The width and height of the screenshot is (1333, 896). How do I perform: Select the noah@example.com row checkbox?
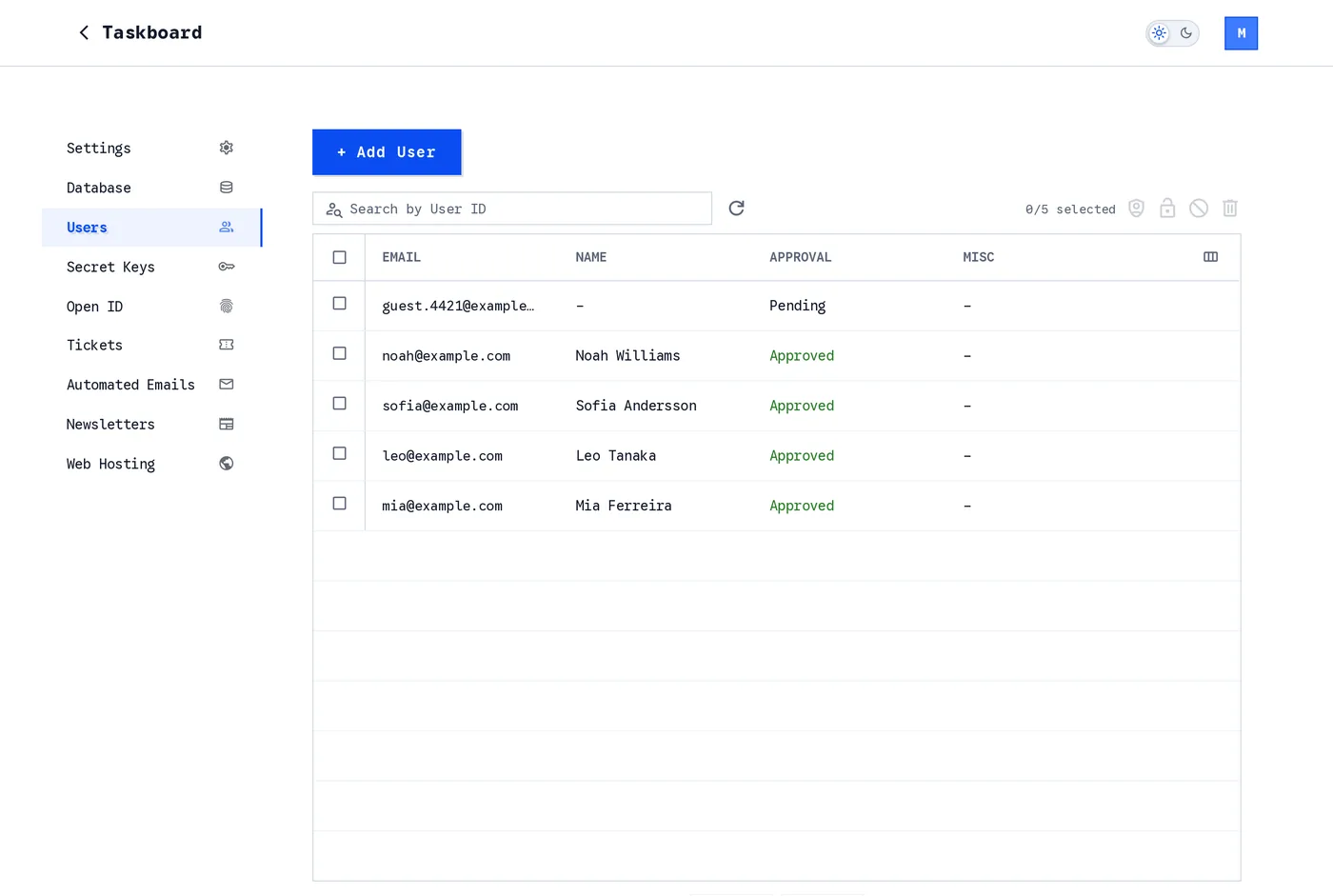(x=339, y=353)
